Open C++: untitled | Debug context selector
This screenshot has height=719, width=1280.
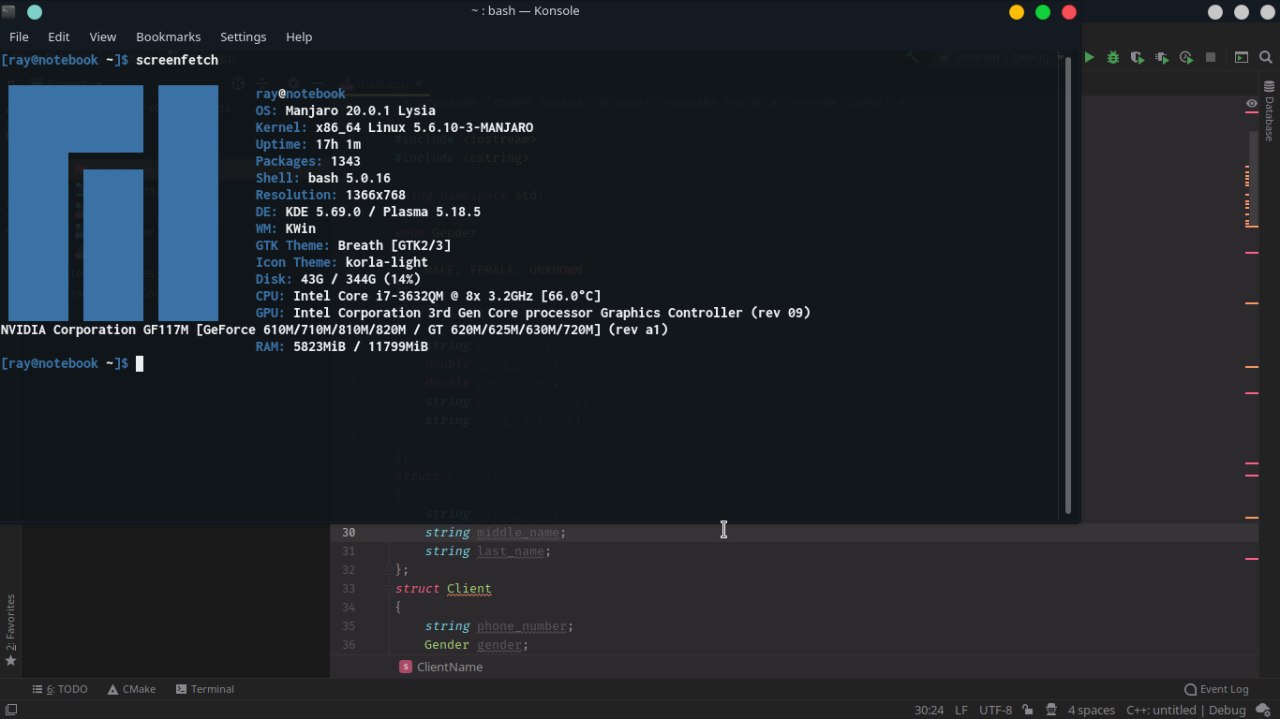click(x=1186, y=710)
